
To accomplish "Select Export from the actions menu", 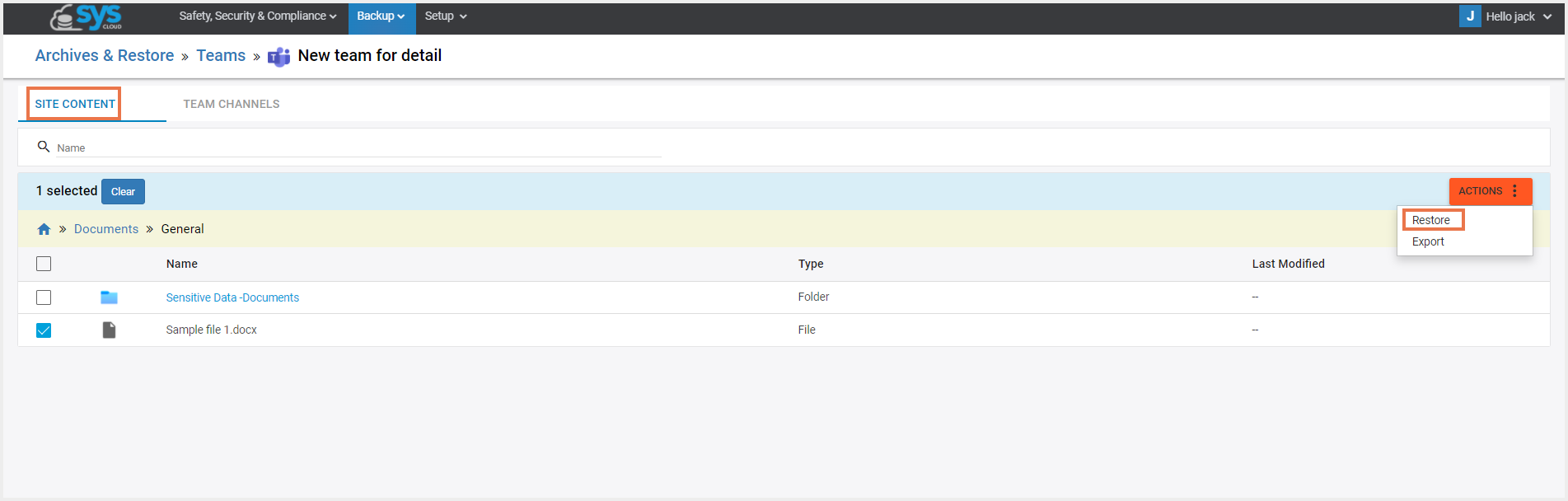I will [x=1428, y=241].
